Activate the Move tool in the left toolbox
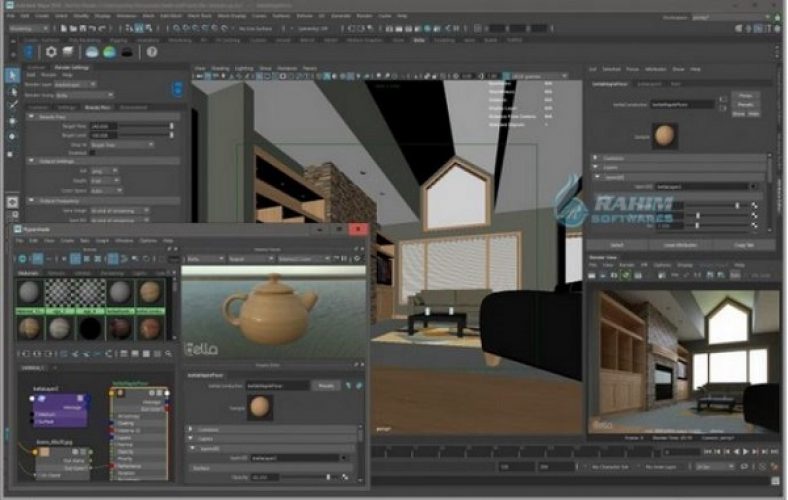The width and height of the screenshot is (788, 500). pos(13,119)
